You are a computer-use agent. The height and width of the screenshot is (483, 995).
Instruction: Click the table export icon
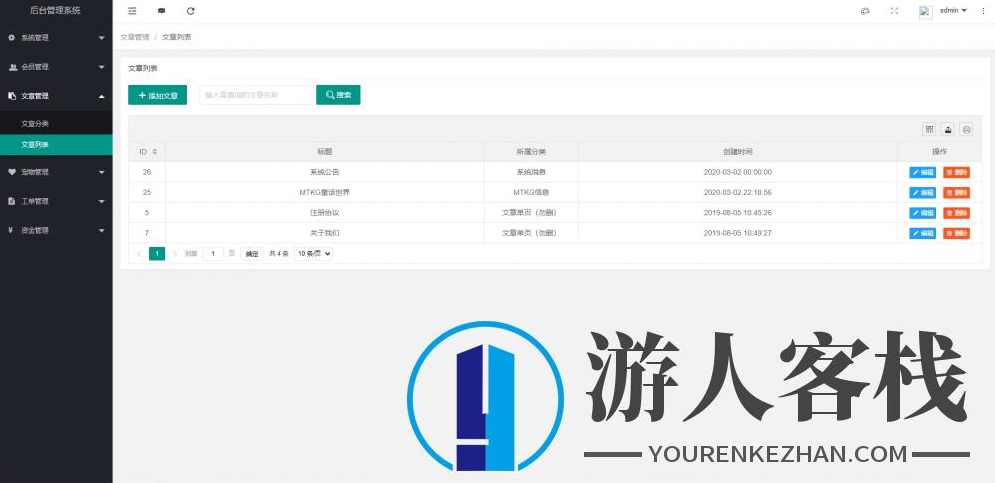(x=947, y=129)
